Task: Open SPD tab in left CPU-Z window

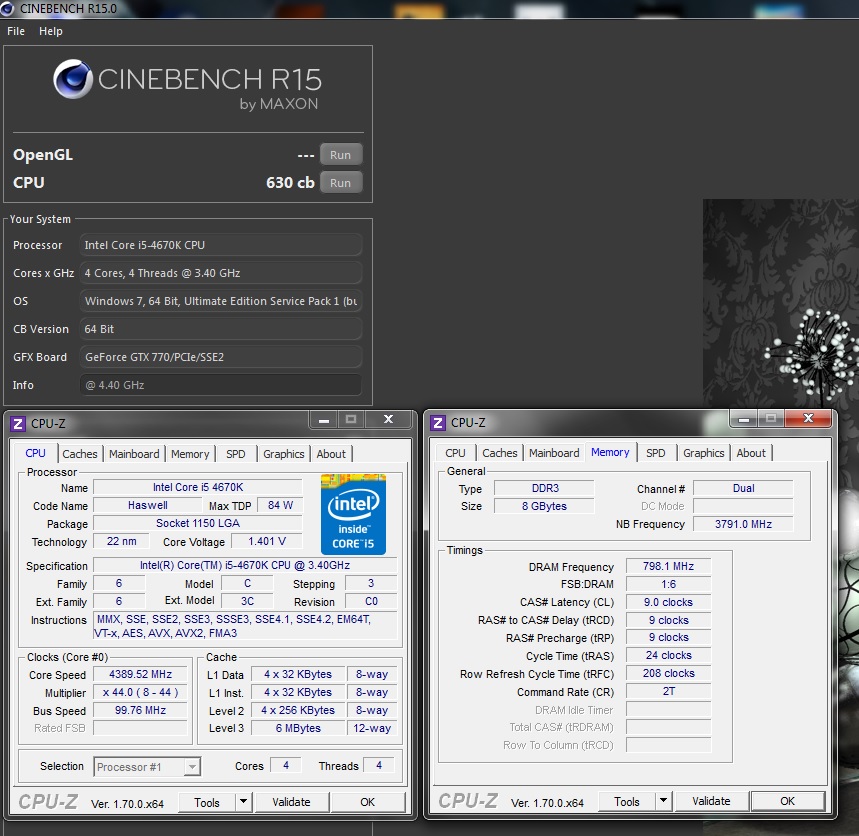Action: click(x=236, y=454)
